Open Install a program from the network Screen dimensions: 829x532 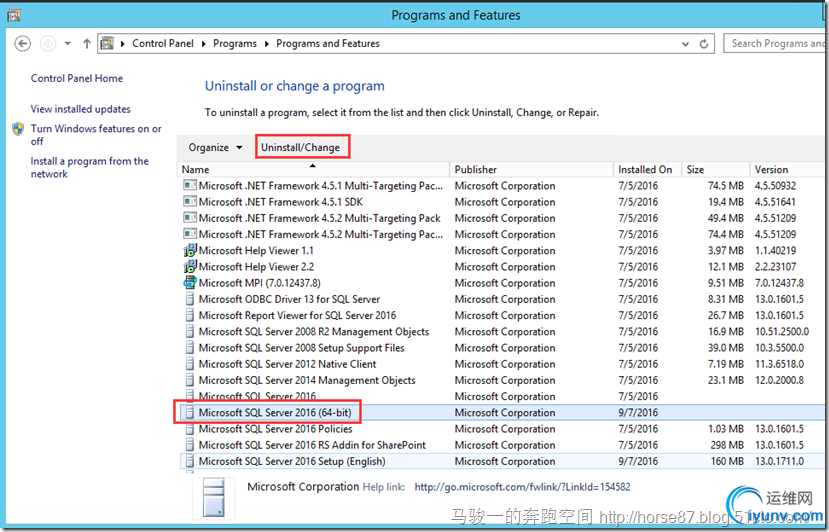point(89,167)
